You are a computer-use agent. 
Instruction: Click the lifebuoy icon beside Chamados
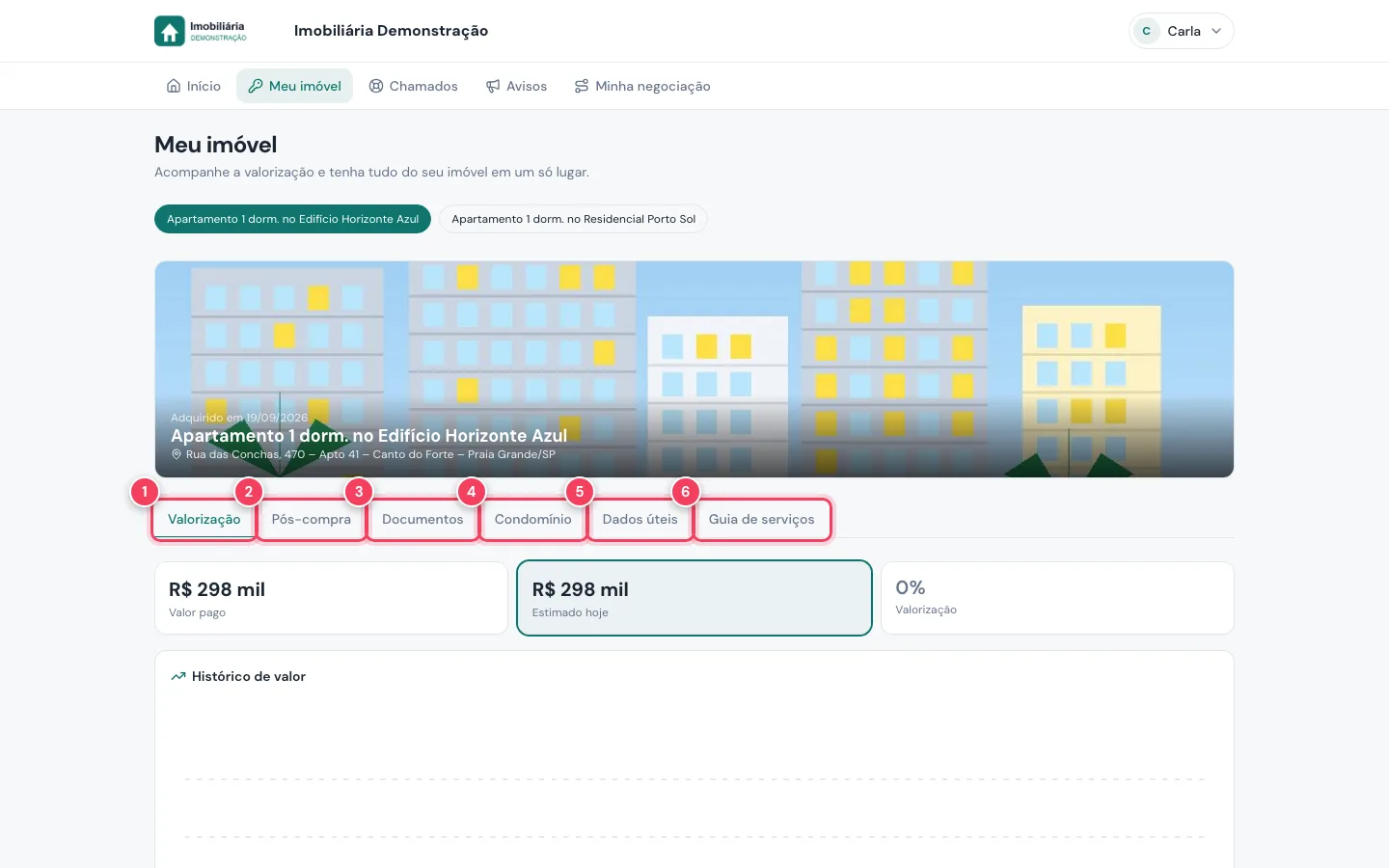376,86
